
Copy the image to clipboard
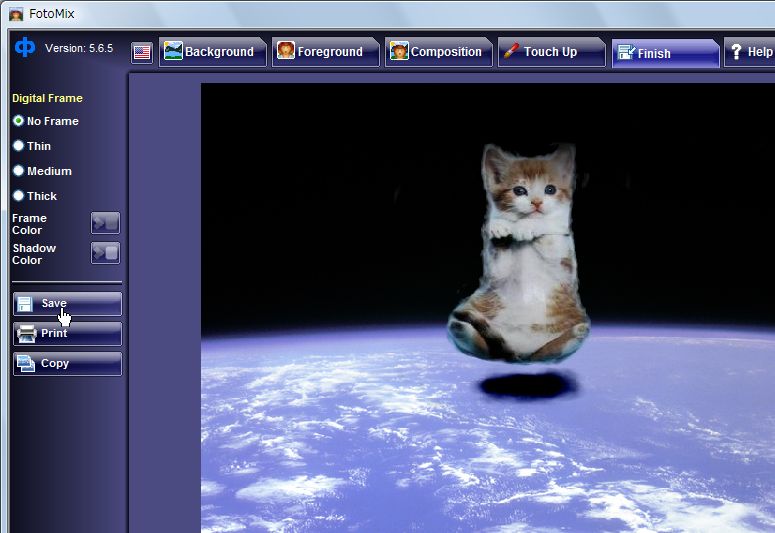tap(67, 364)
